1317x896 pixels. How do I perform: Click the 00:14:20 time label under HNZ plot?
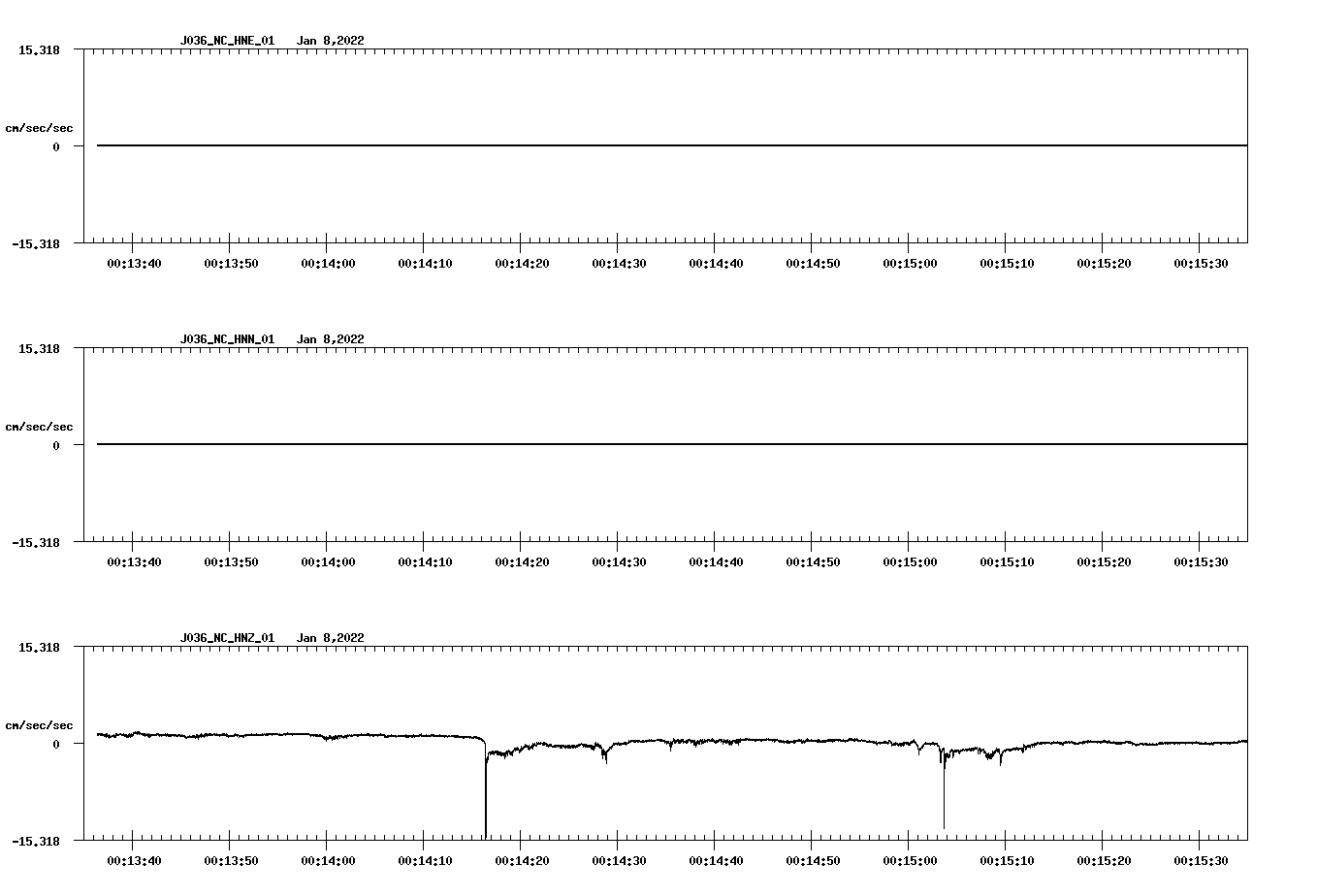pyautogui.click(x=522, y=860)
